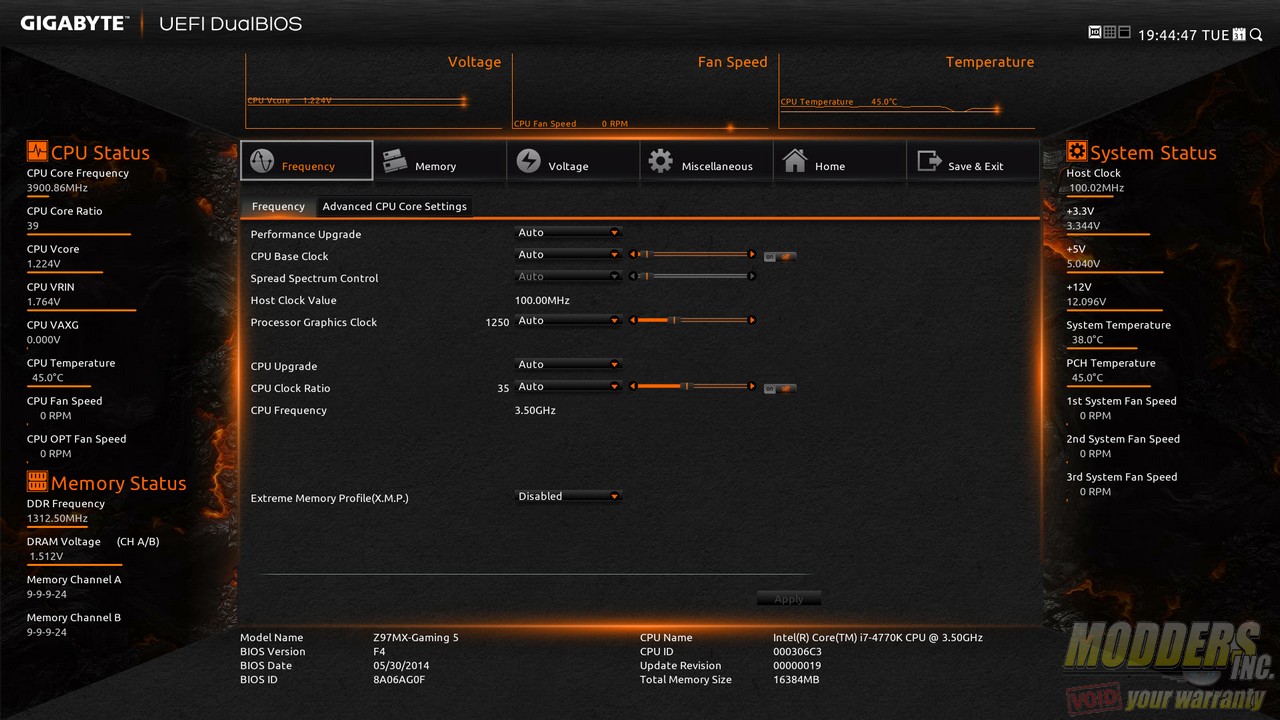Click Processor Graphics Clock value 1250
1280x720 pixels.
[497, 322]
